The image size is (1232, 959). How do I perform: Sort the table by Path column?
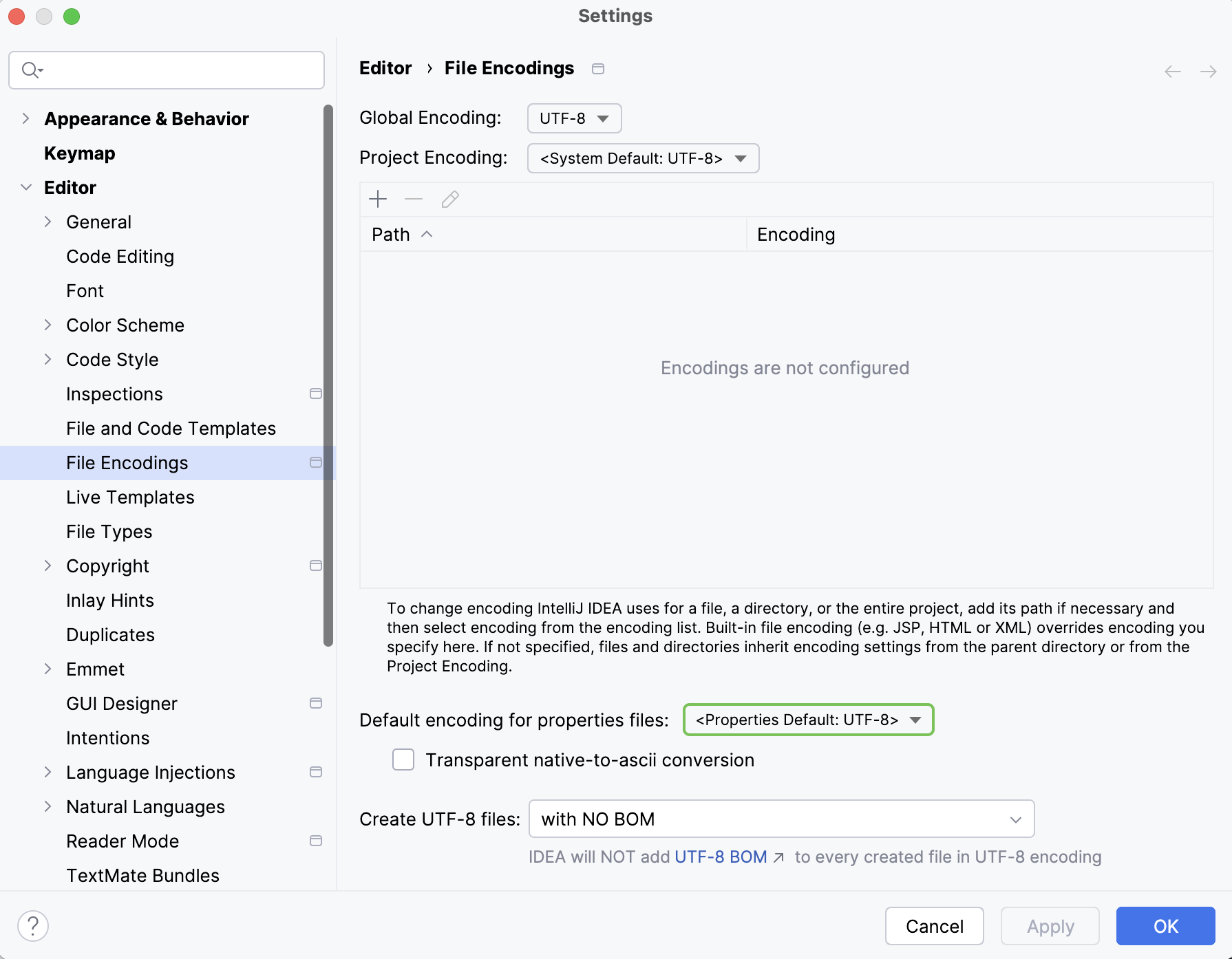[391, 235]
